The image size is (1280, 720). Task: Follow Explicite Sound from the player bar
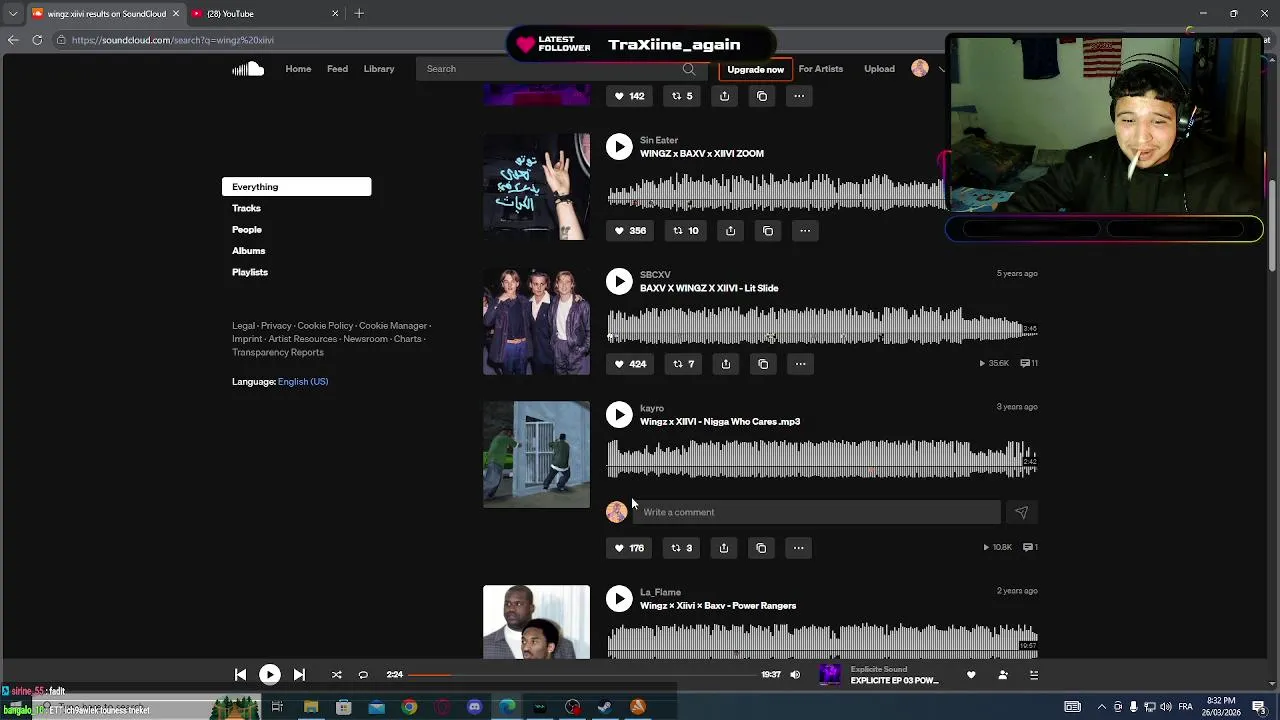(x=1003, y=675)
